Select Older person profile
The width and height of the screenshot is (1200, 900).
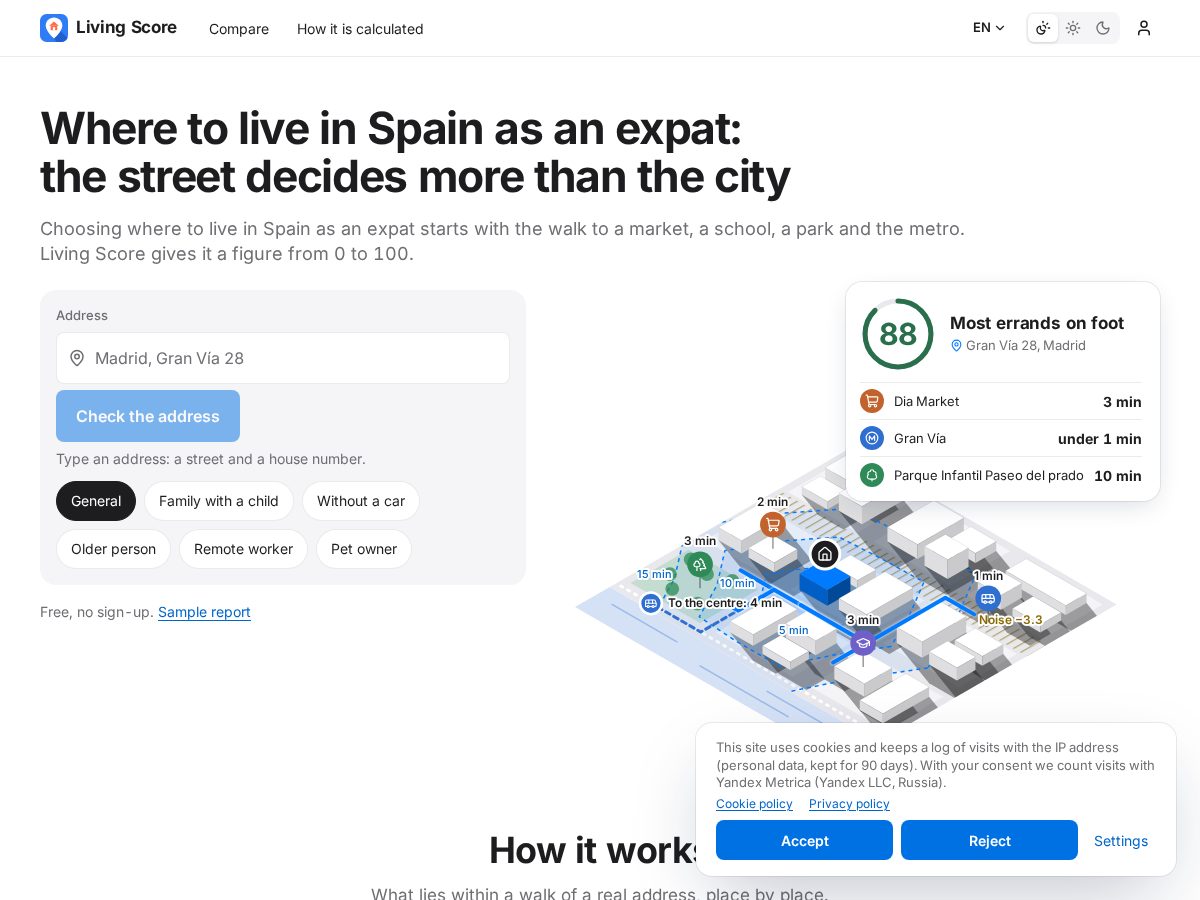(114, 549)
